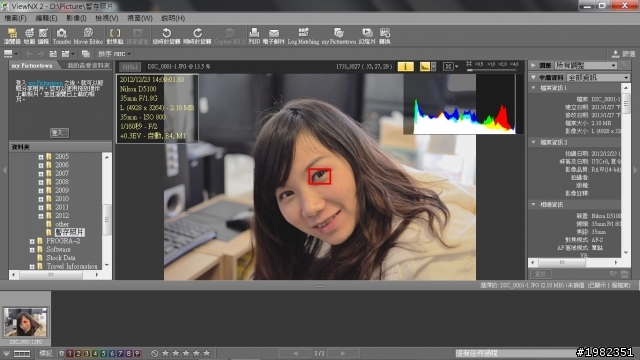Open the view mode dropdown
640x360 pixels.
11,54
